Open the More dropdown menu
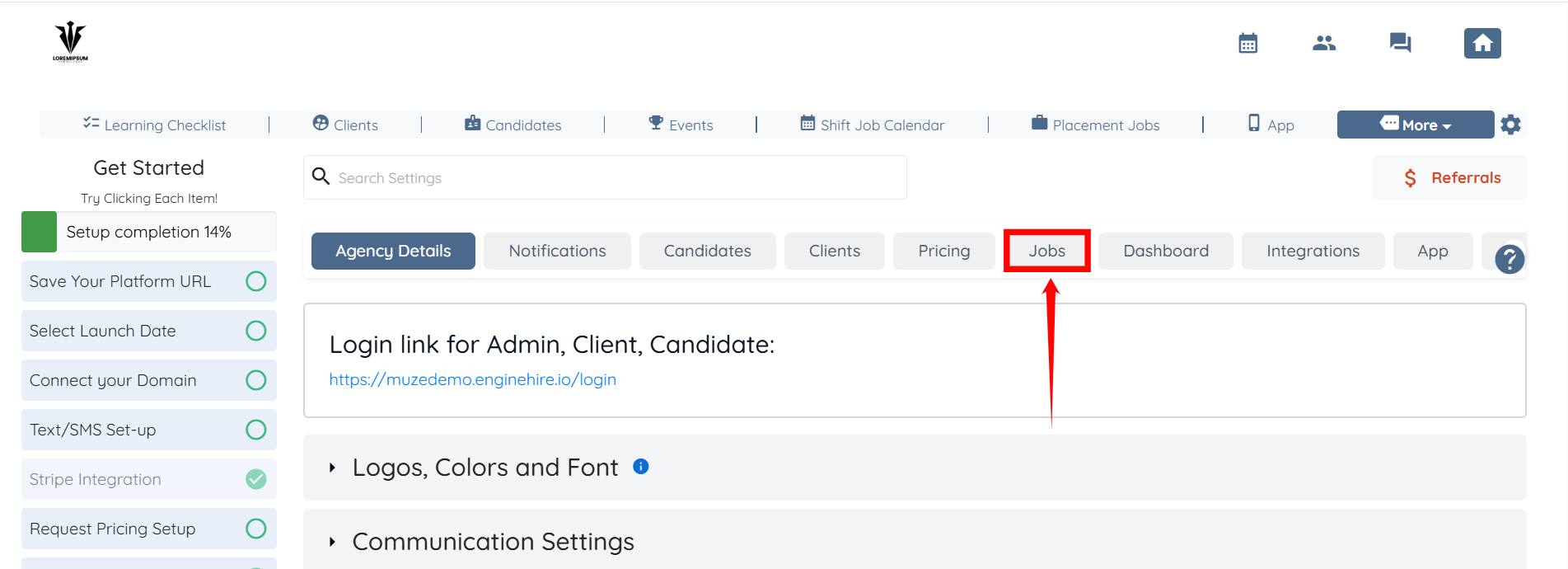 pos(1415,125)
